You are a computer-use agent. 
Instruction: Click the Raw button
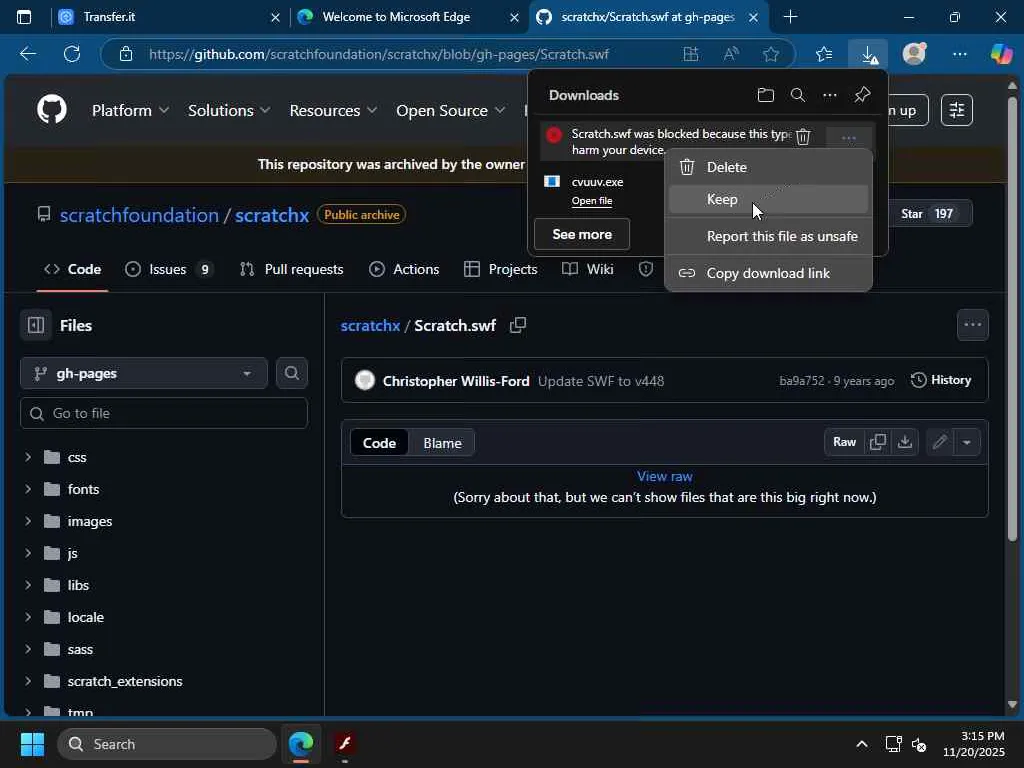(844, 442)
